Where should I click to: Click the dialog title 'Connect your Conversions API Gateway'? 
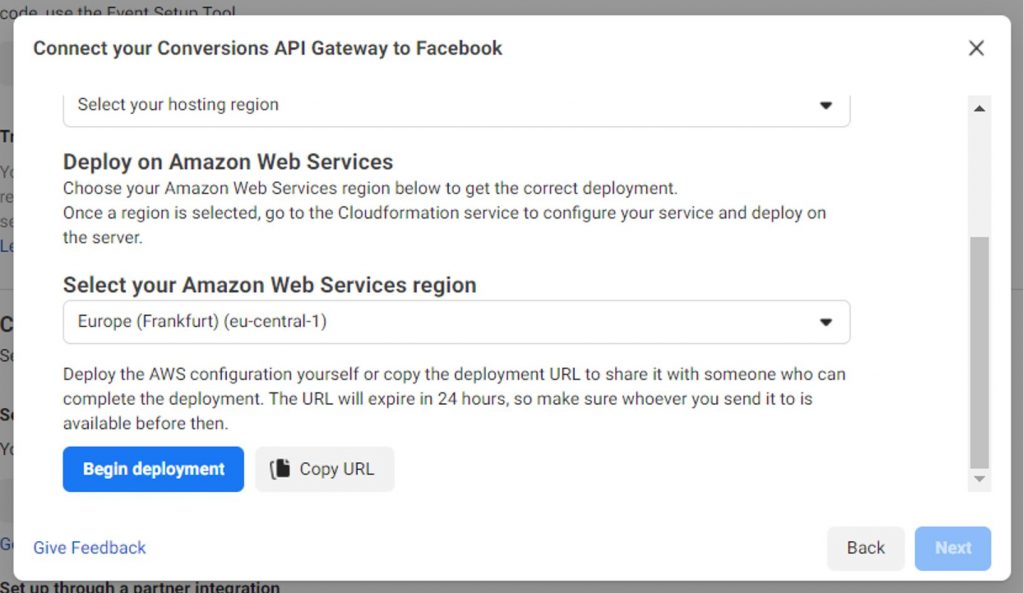267,48
